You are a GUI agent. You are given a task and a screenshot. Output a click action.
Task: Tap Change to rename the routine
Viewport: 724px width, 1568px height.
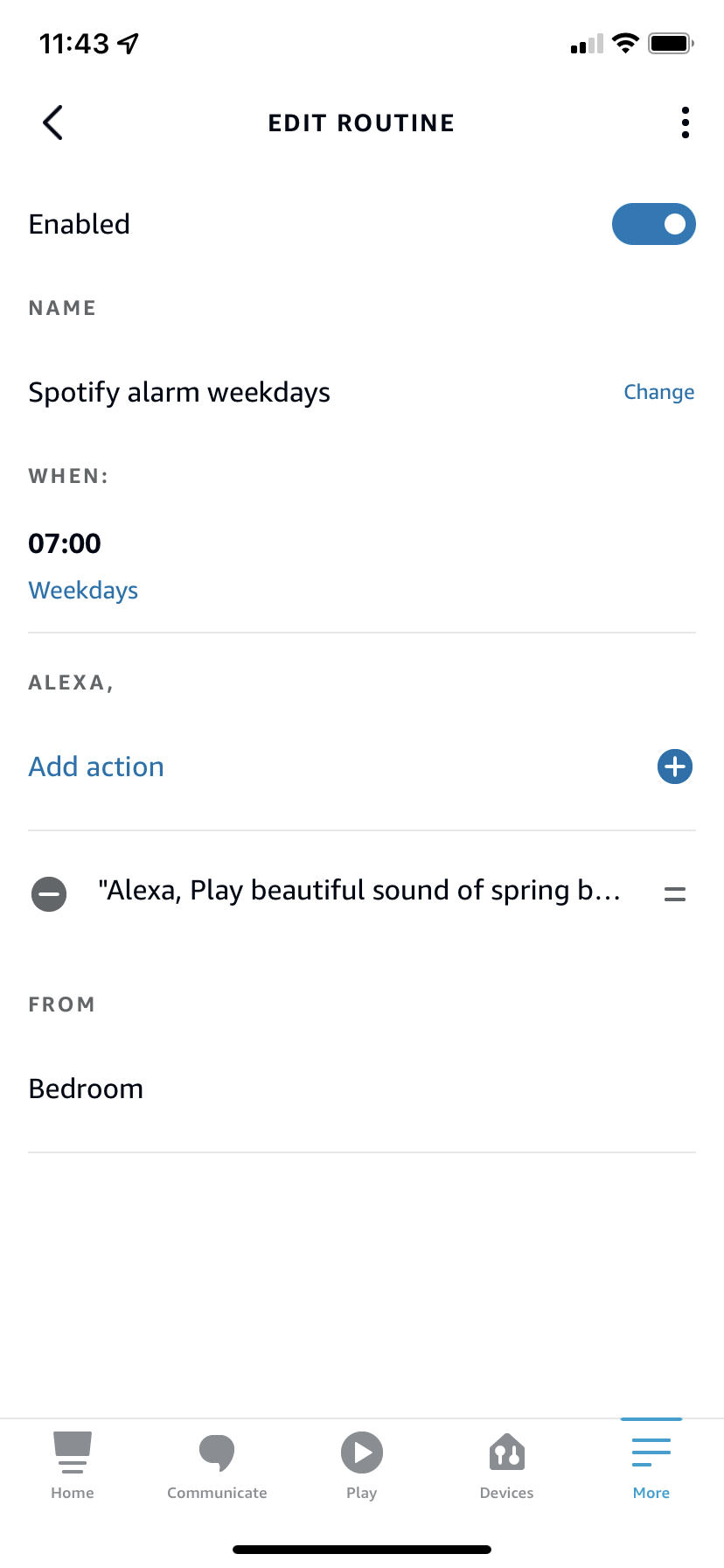pyautogui.click(x=658, y=392)
